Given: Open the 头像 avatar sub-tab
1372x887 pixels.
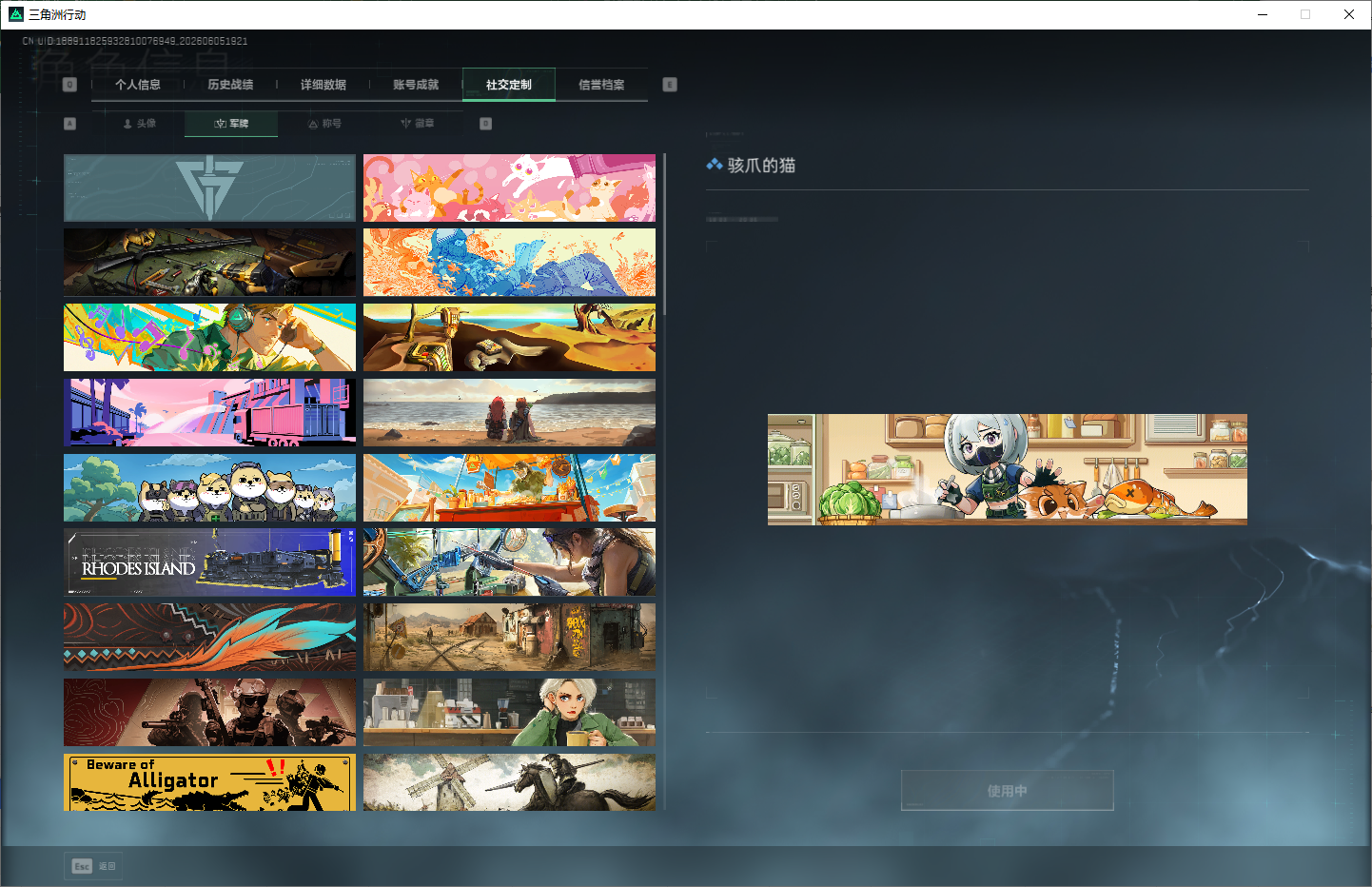Looking at the screenshot, I should 139,124.
